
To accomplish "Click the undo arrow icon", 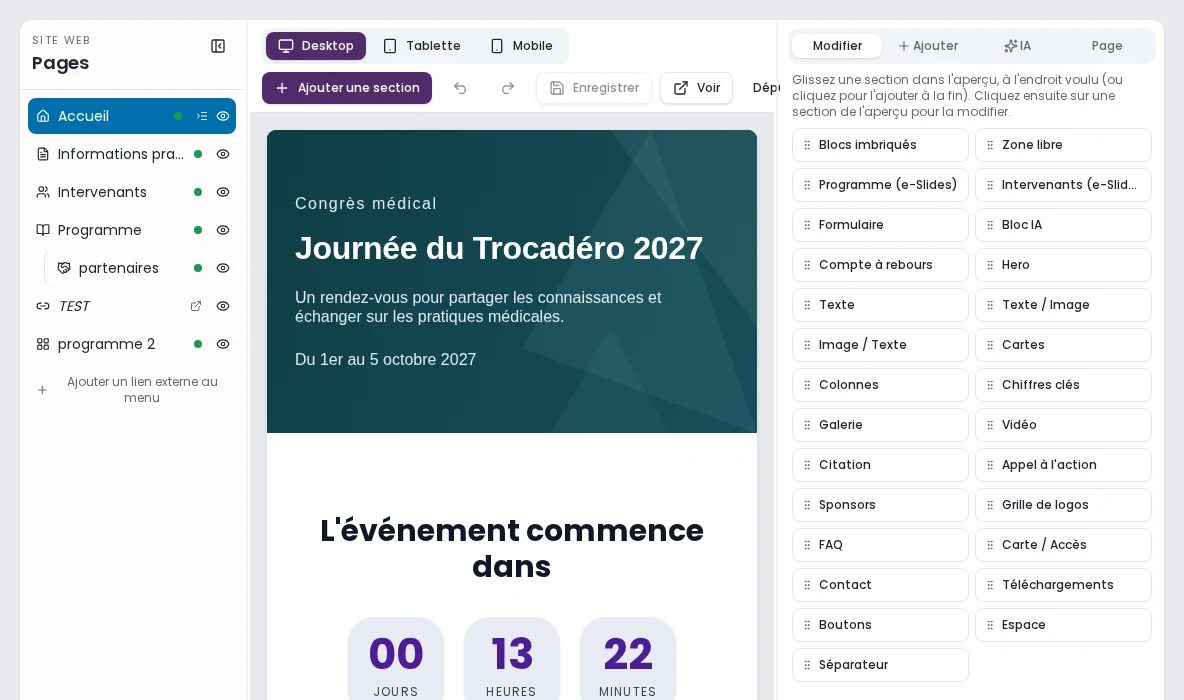I will point(460,88).
